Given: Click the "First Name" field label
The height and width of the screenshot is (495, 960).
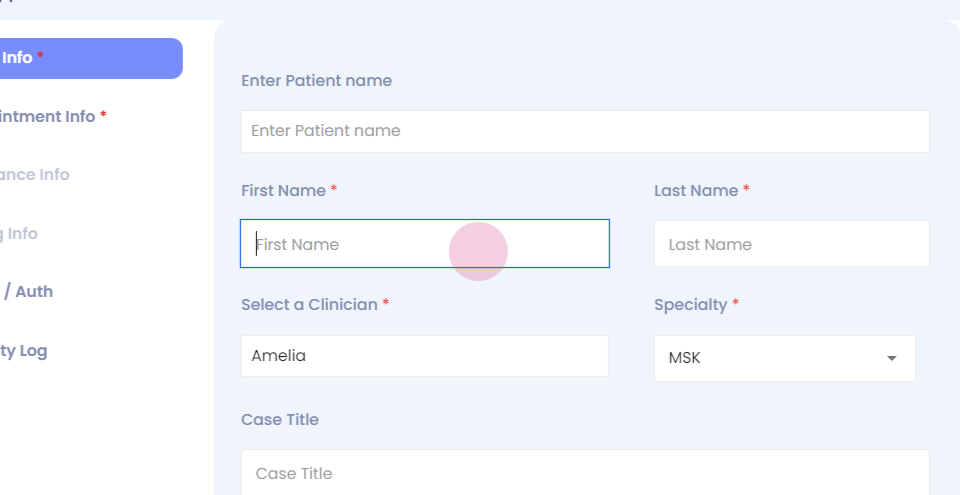Looking at the screenshot, I should pyautogui.click(x=283, y=190).
